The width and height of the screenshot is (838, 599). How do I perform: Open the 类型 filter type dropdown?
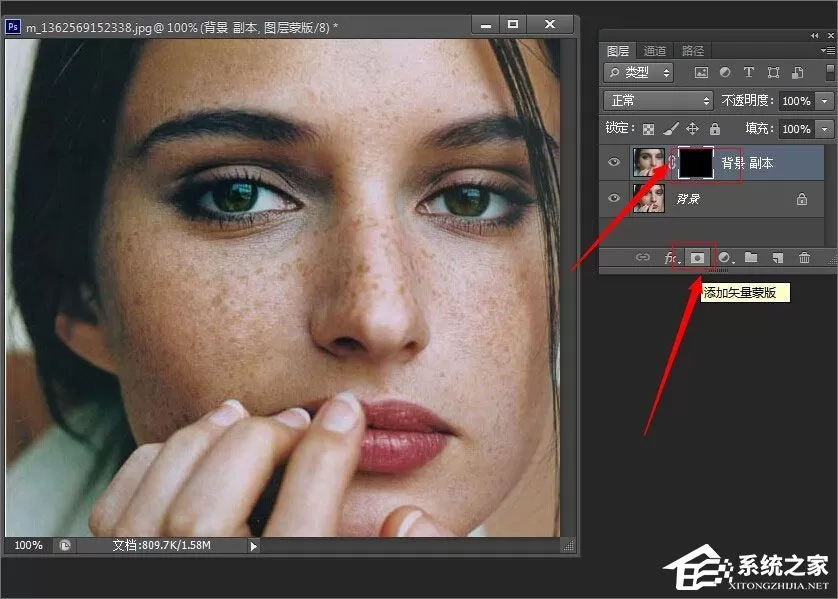pyautogui.click(x=639, y=72)
